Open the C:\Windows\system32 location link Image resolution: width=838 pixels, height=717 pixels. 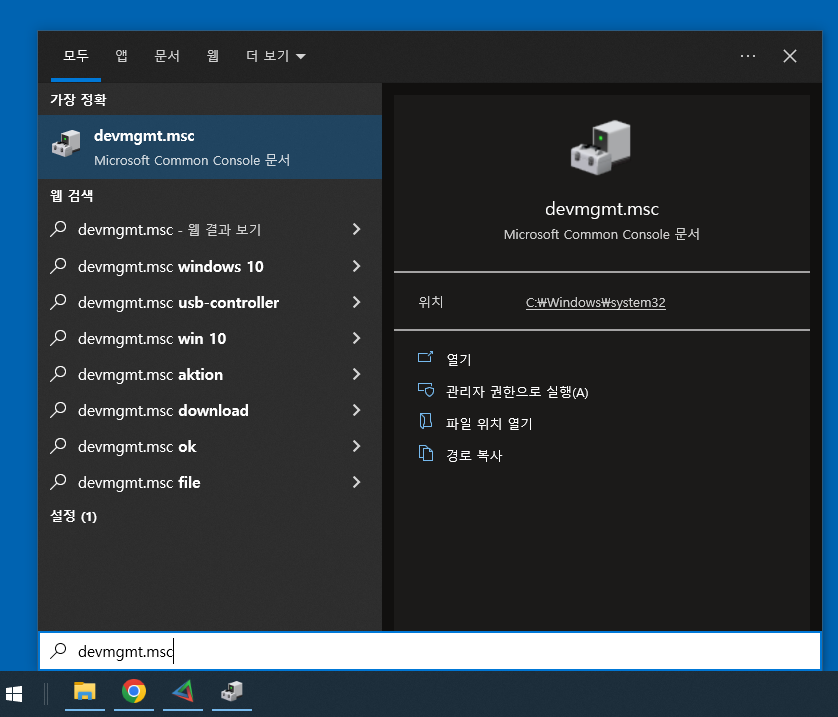[595, 302]
